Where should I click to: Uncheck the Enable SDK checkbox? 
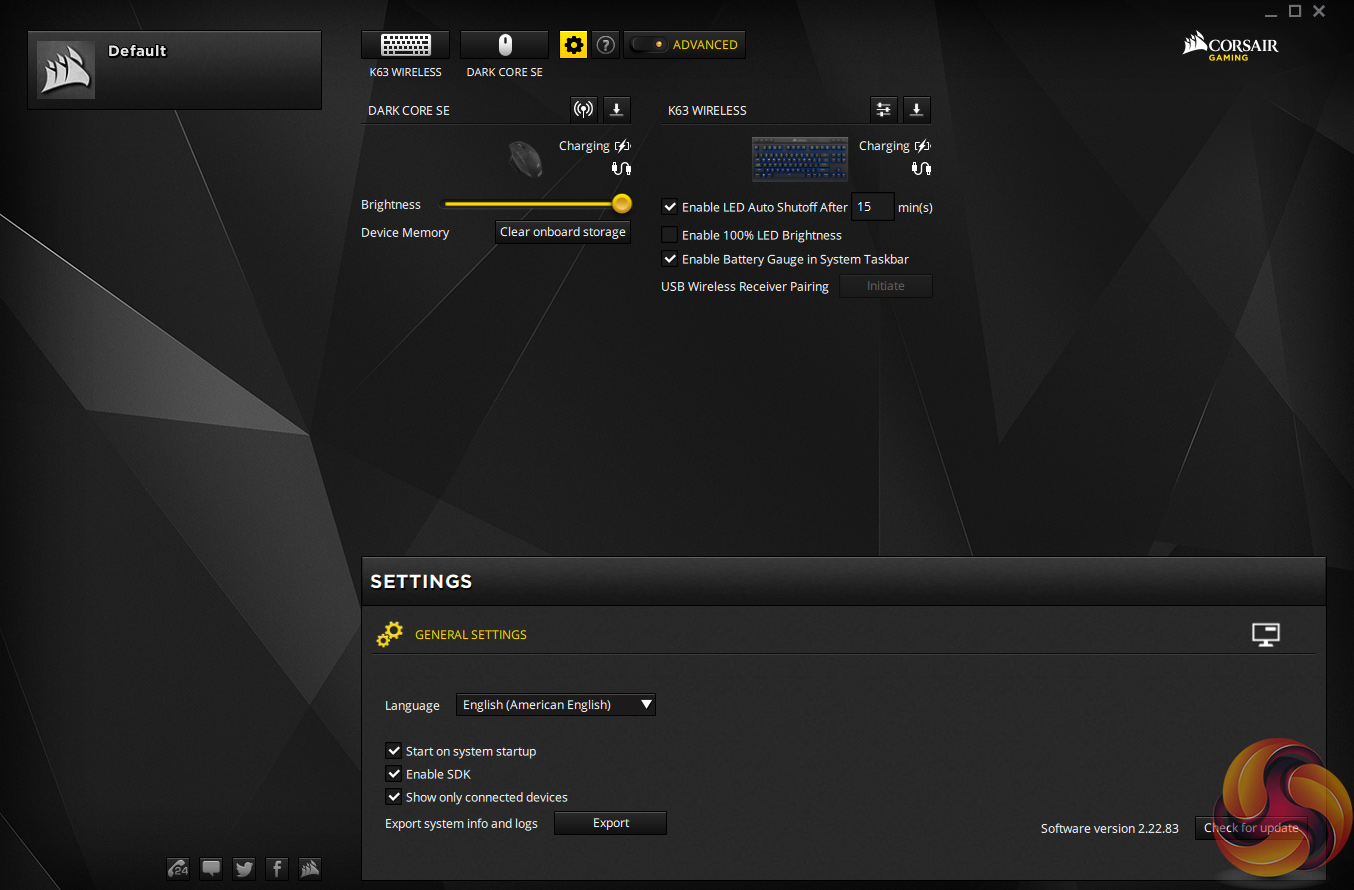click(394, 774)
